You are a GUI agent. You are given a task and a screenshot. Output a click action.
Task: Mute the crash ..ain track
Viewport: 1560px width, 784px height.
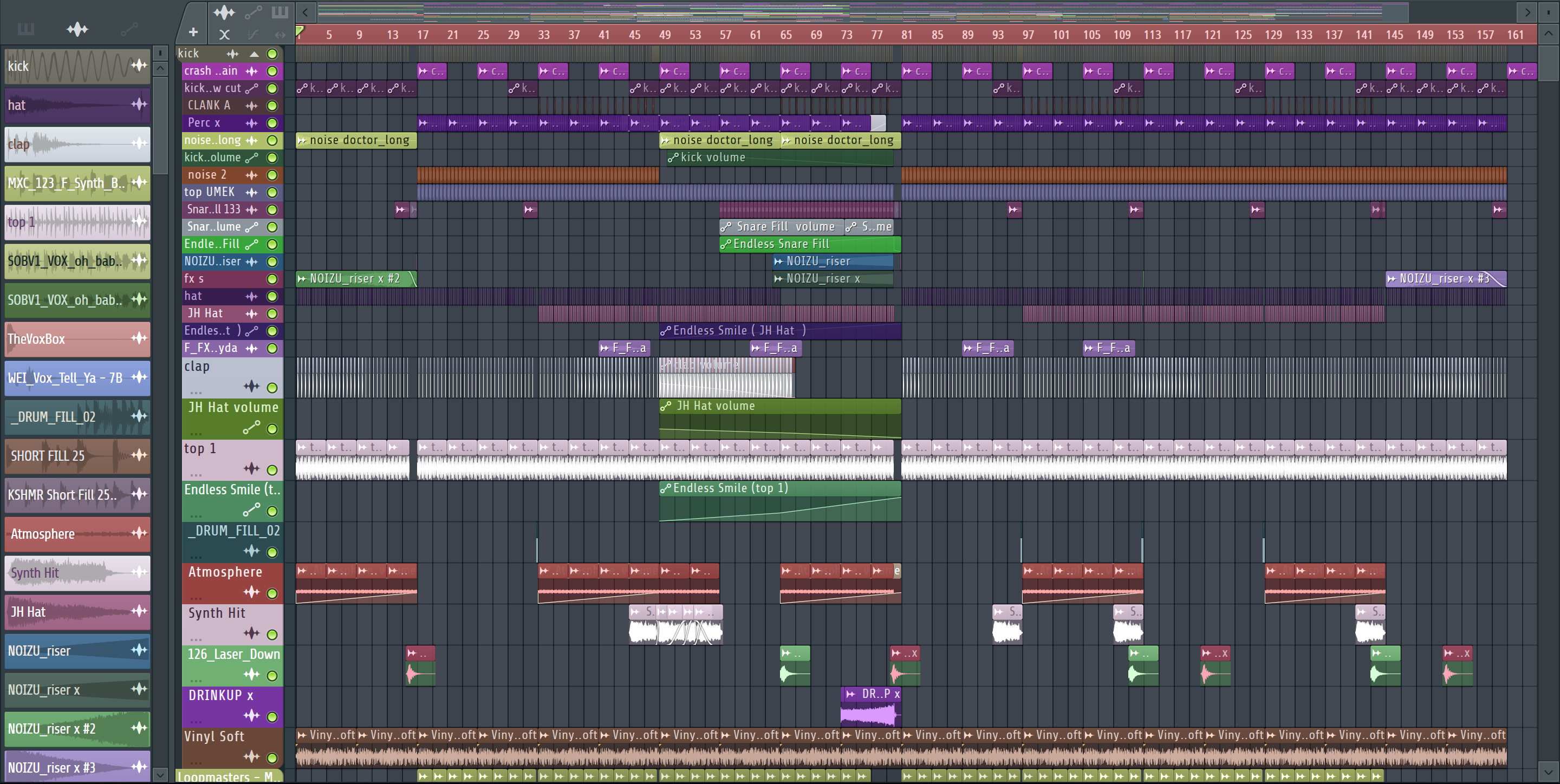point(272,71)
